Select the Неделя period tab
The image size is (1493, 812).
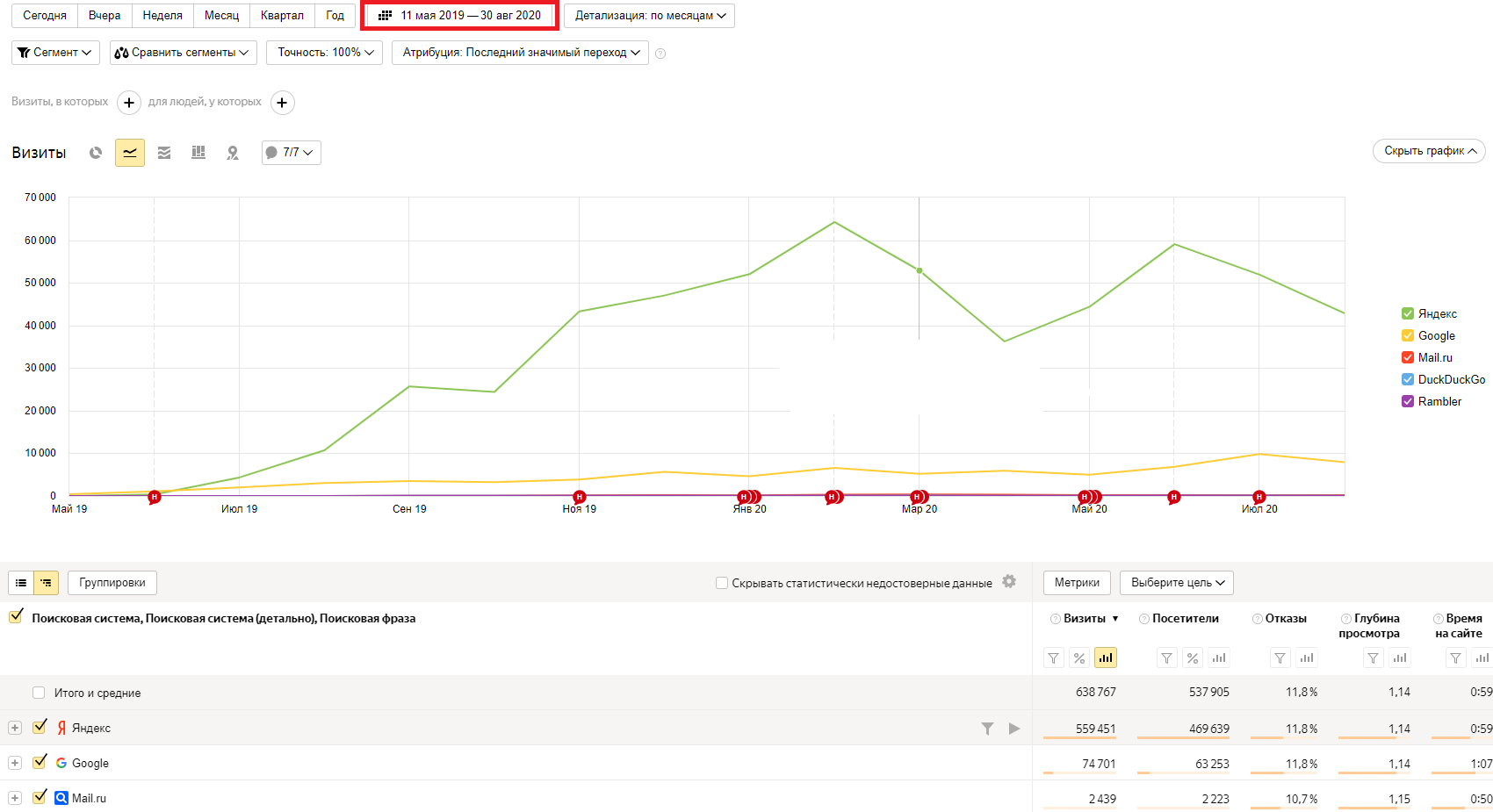pos(162,16)
